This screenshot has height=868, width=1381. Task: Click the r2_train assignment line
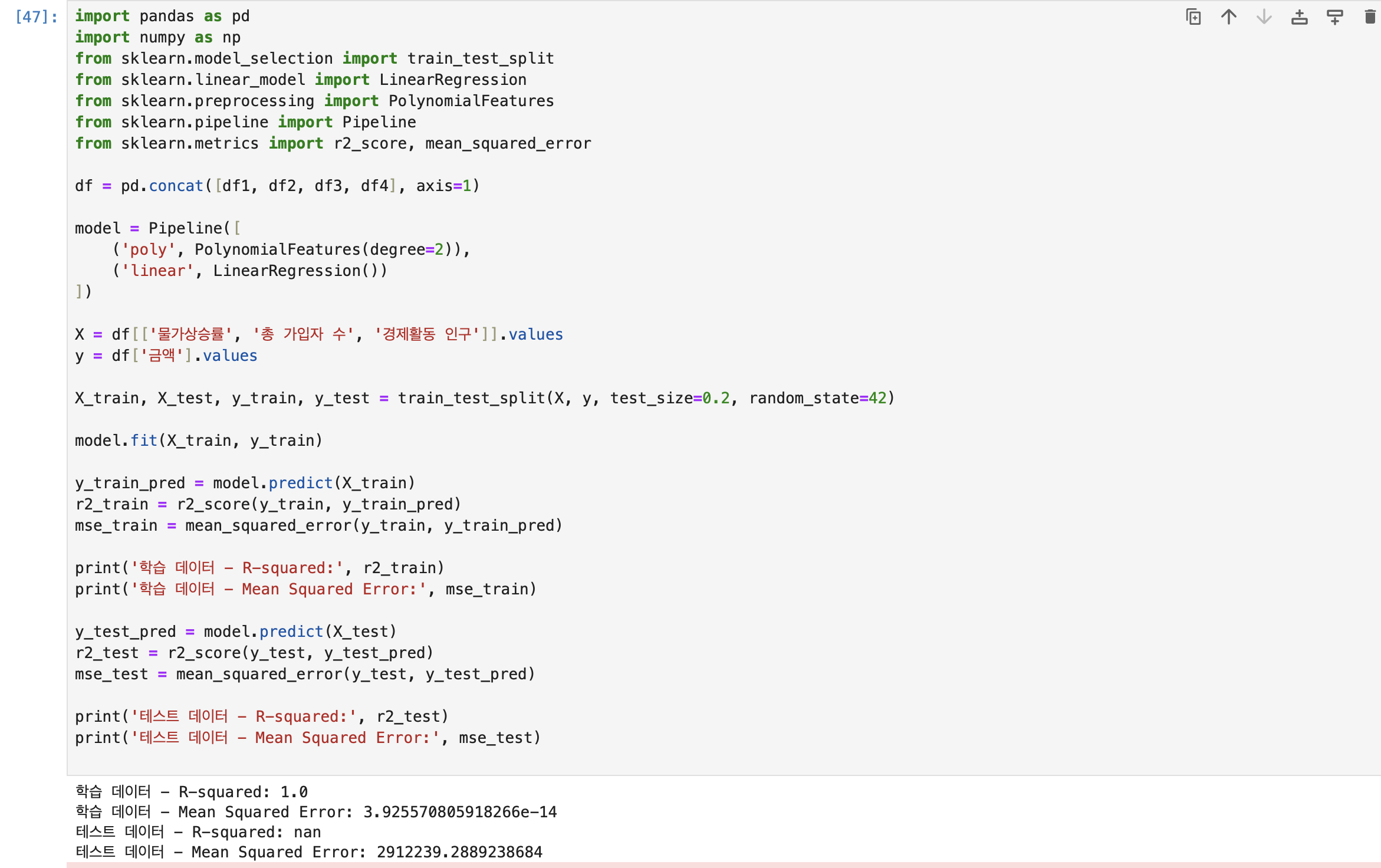click(268, 504)
